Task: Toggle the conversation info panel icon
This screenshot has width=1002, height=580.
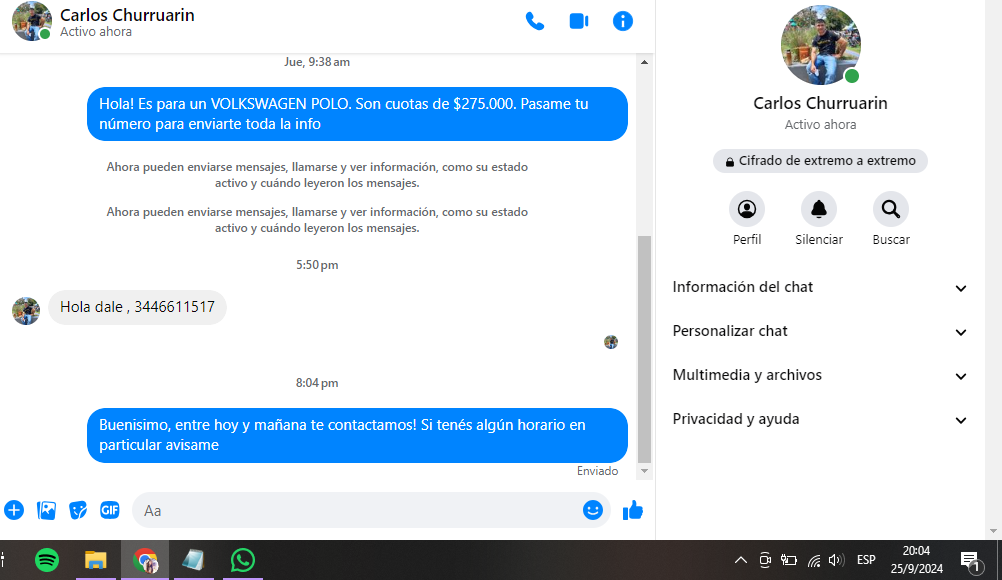Action: coord(622,21)
